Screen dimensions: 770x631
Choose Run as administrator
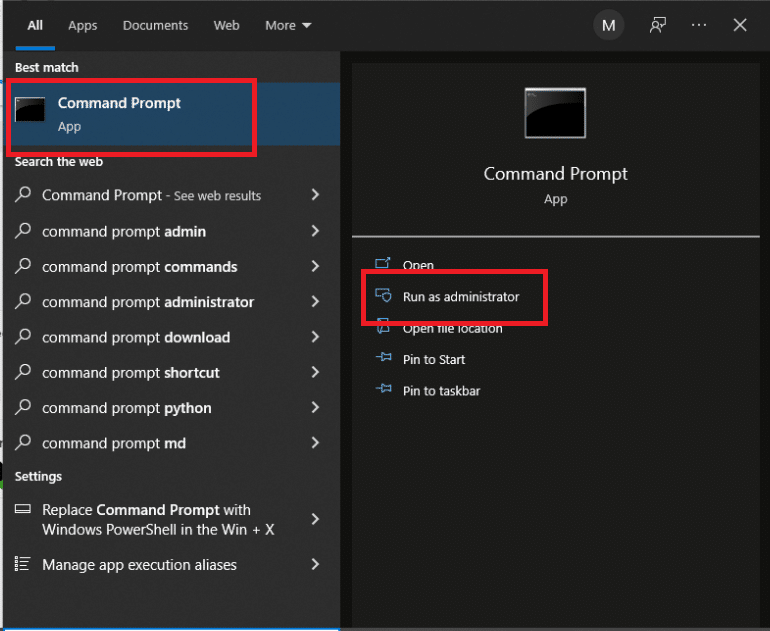[x=461, y=297]
